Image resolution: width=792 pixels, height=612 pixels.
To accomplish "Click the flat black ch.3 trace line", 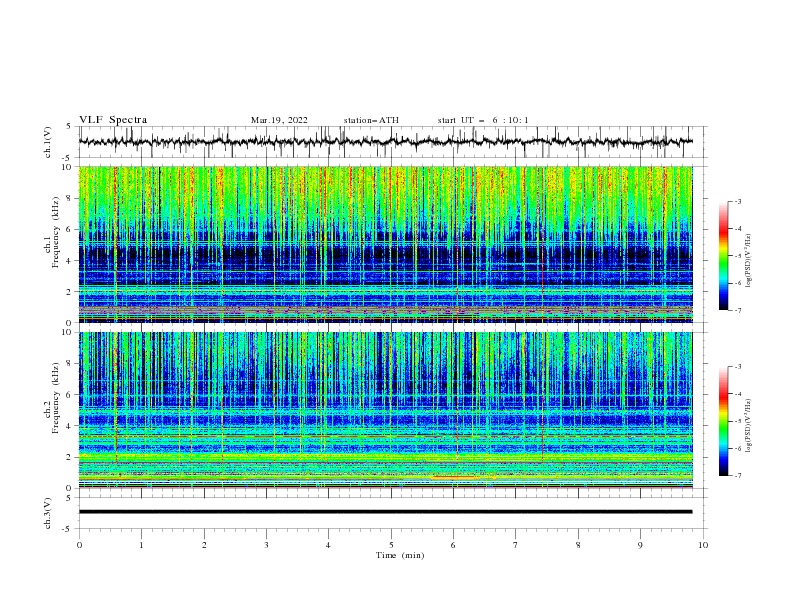I will coord(385,512).
